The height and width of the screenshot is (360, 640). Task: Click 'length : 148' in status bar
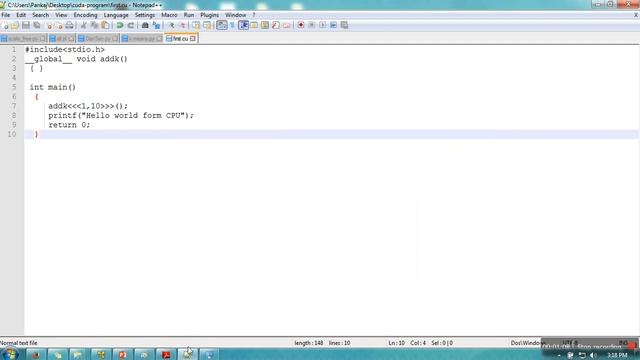[x=309, y=343]
